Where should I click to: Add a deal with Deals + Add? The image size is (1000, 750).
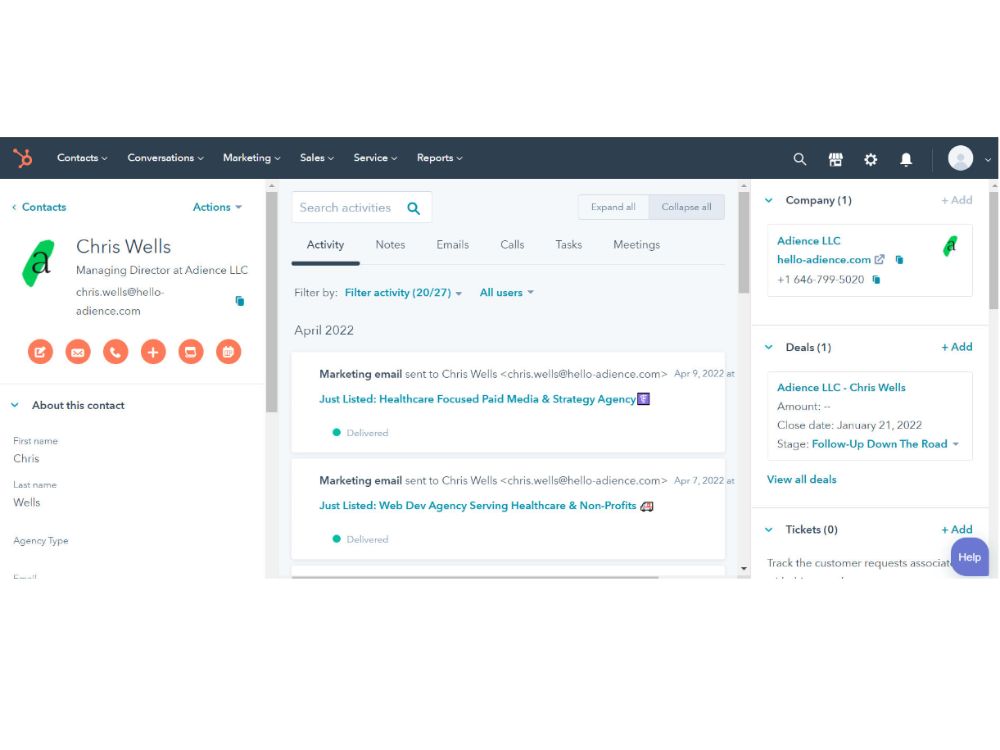click(x=957, y=347)
